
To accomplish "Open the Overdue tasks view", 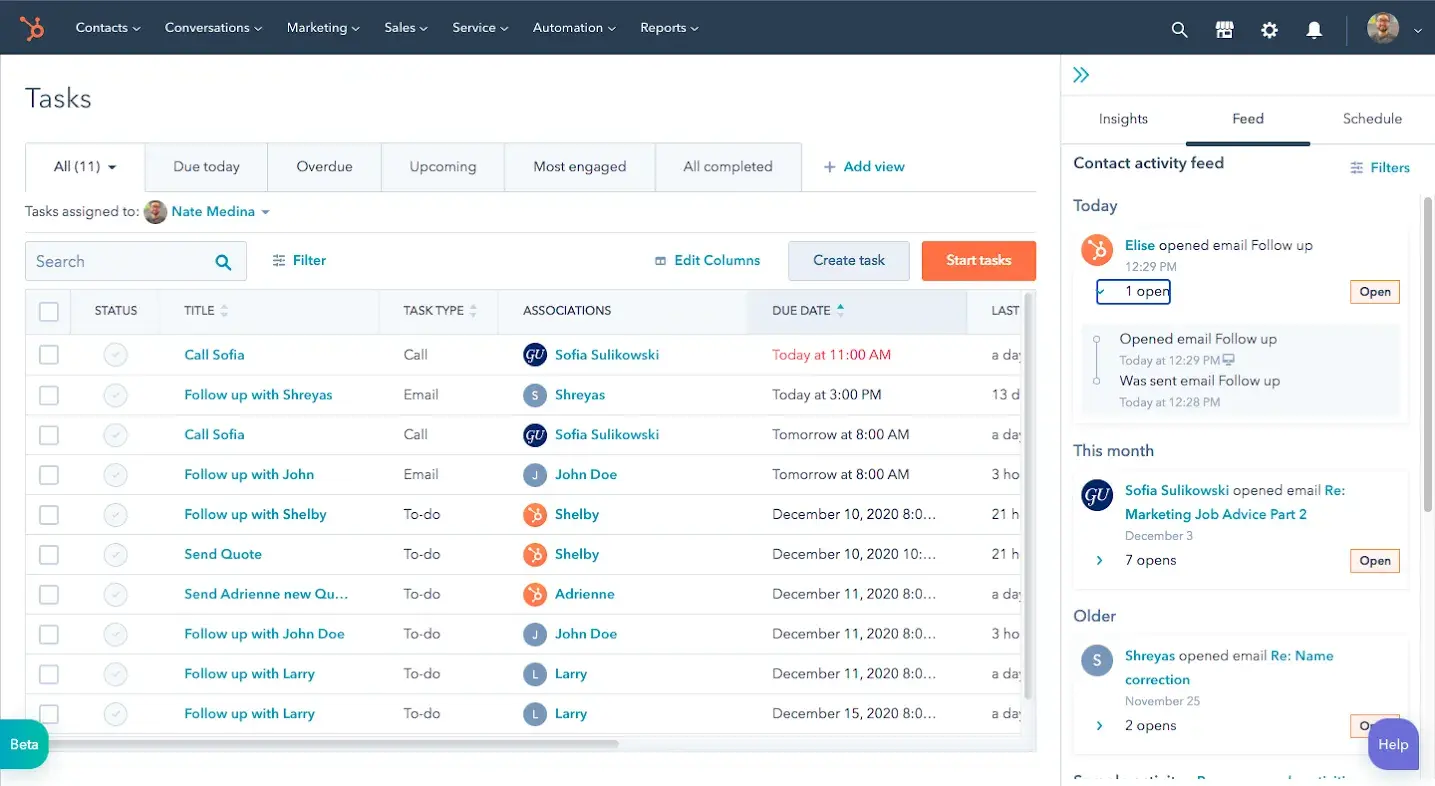I will [x=324, y=166].
